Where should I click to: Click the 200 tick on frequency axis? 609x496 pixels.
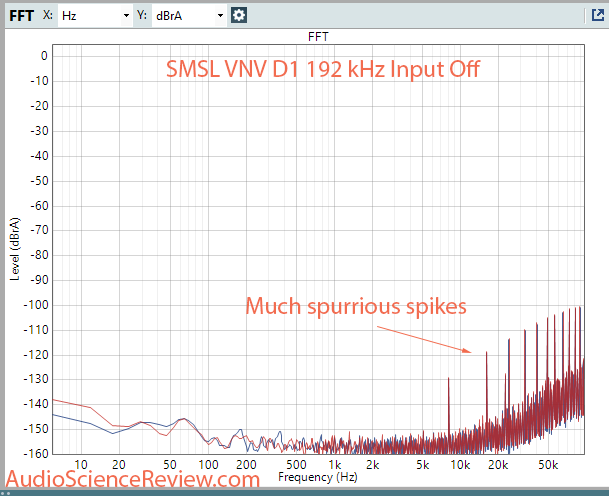(246, 465)
